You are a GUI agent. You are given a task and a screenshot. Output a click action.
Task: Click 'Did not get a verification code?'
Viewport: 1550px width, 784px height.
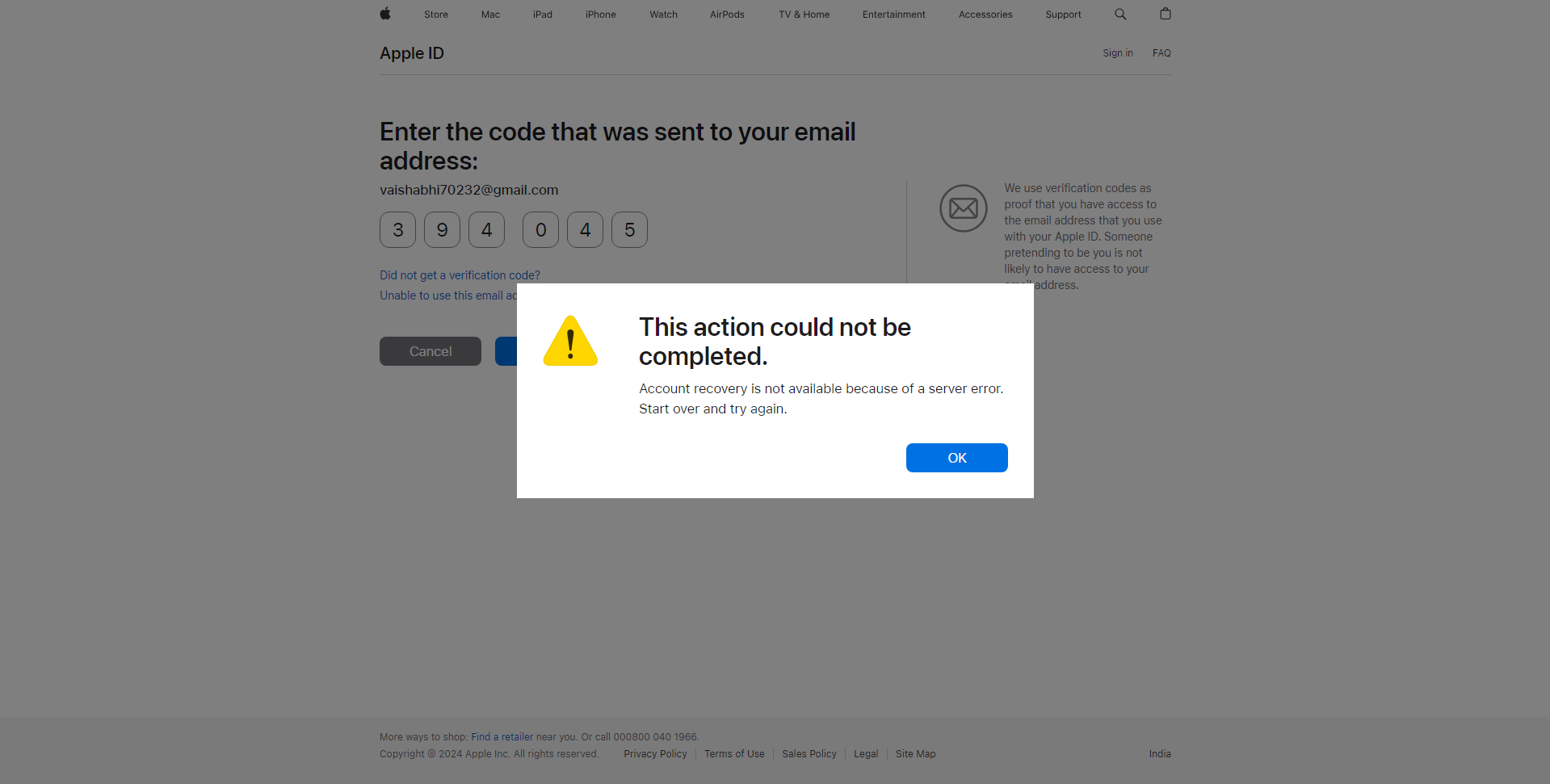[x=460, y=275]
